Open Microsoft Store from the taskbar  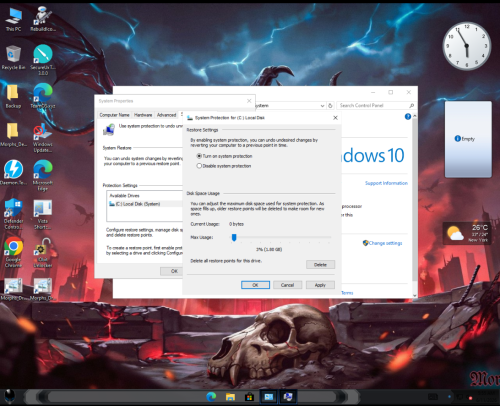[249, 397]
